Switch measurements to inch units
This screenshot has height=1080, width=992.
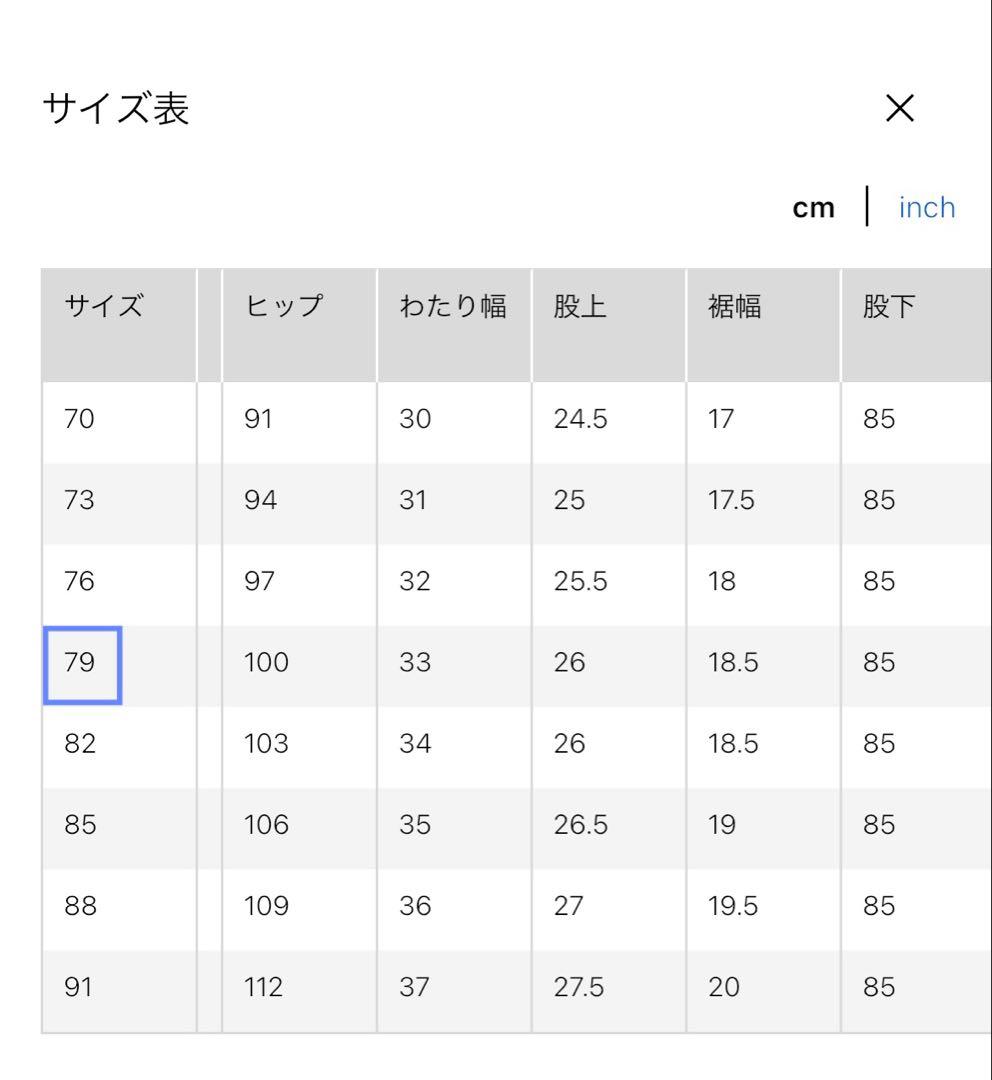(x=926, y=206)
